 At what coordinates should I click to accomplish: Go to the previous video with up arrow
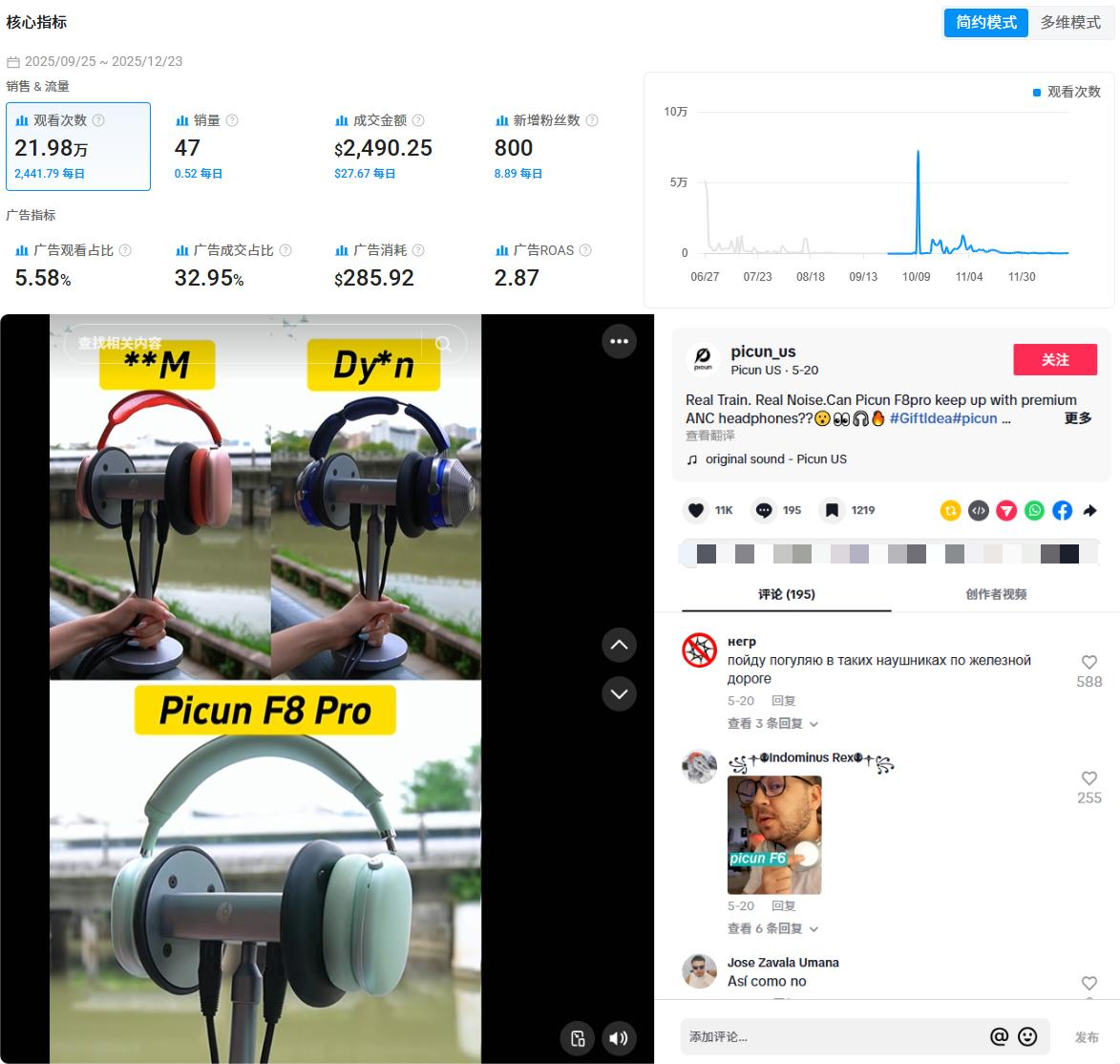619,646
